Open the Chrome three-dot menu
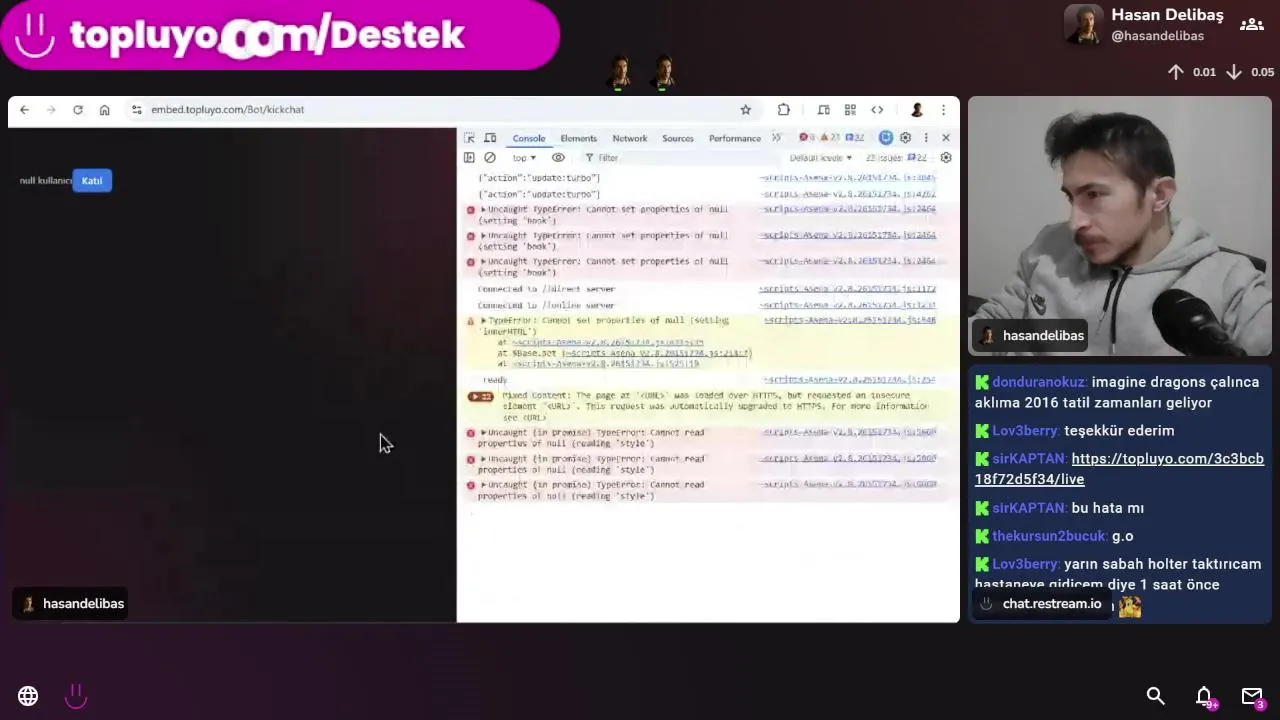This screenshot has height=720, width=1280. tap(943, 110)
